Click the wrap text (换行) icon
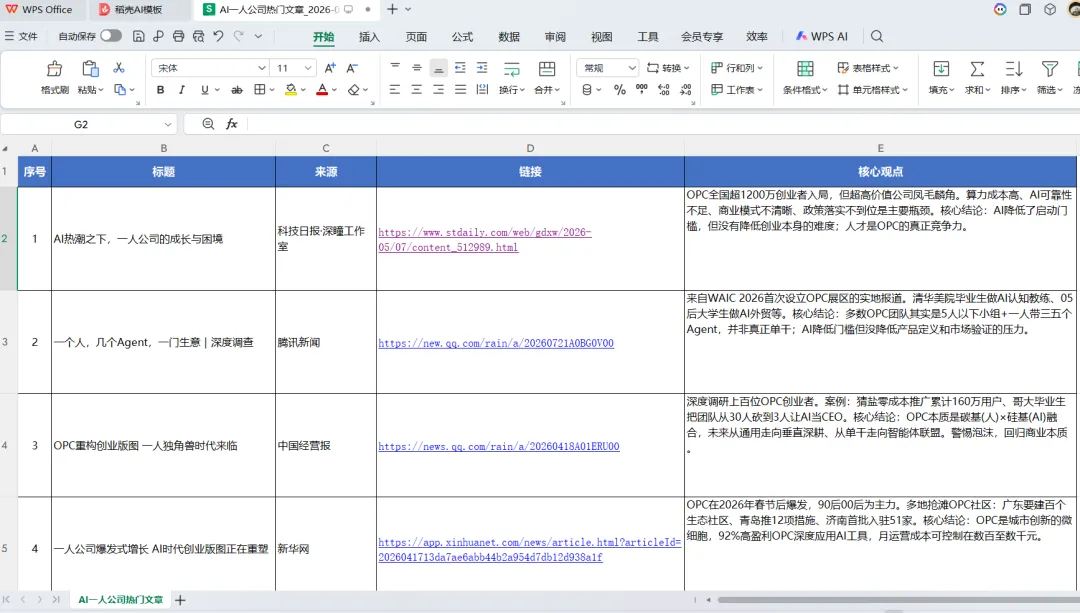Image resolution: width=1080 pixels, height=613 pixels. 512,68
